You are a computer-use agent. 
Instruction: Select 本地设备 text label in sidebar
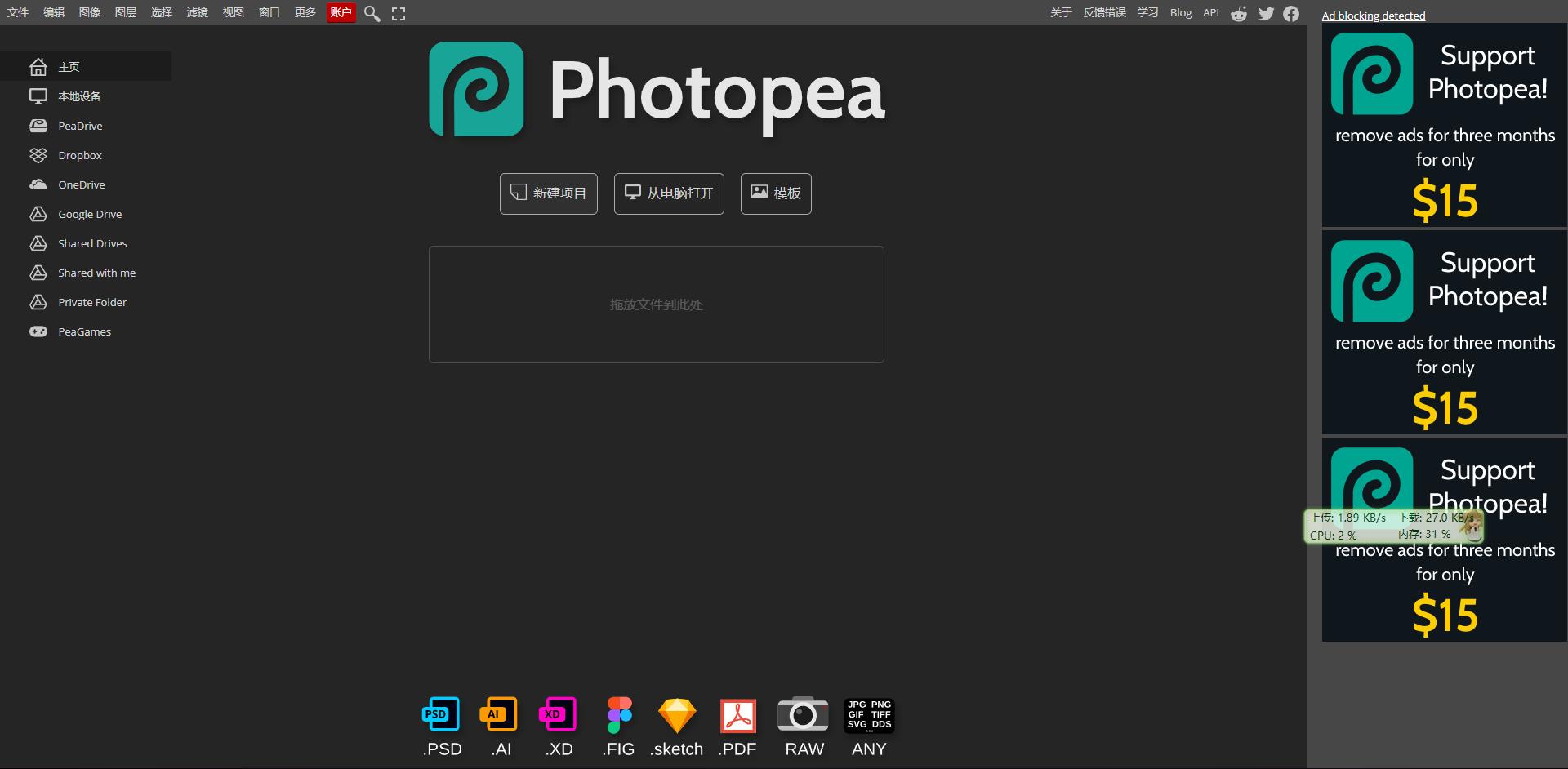[79, 96]
